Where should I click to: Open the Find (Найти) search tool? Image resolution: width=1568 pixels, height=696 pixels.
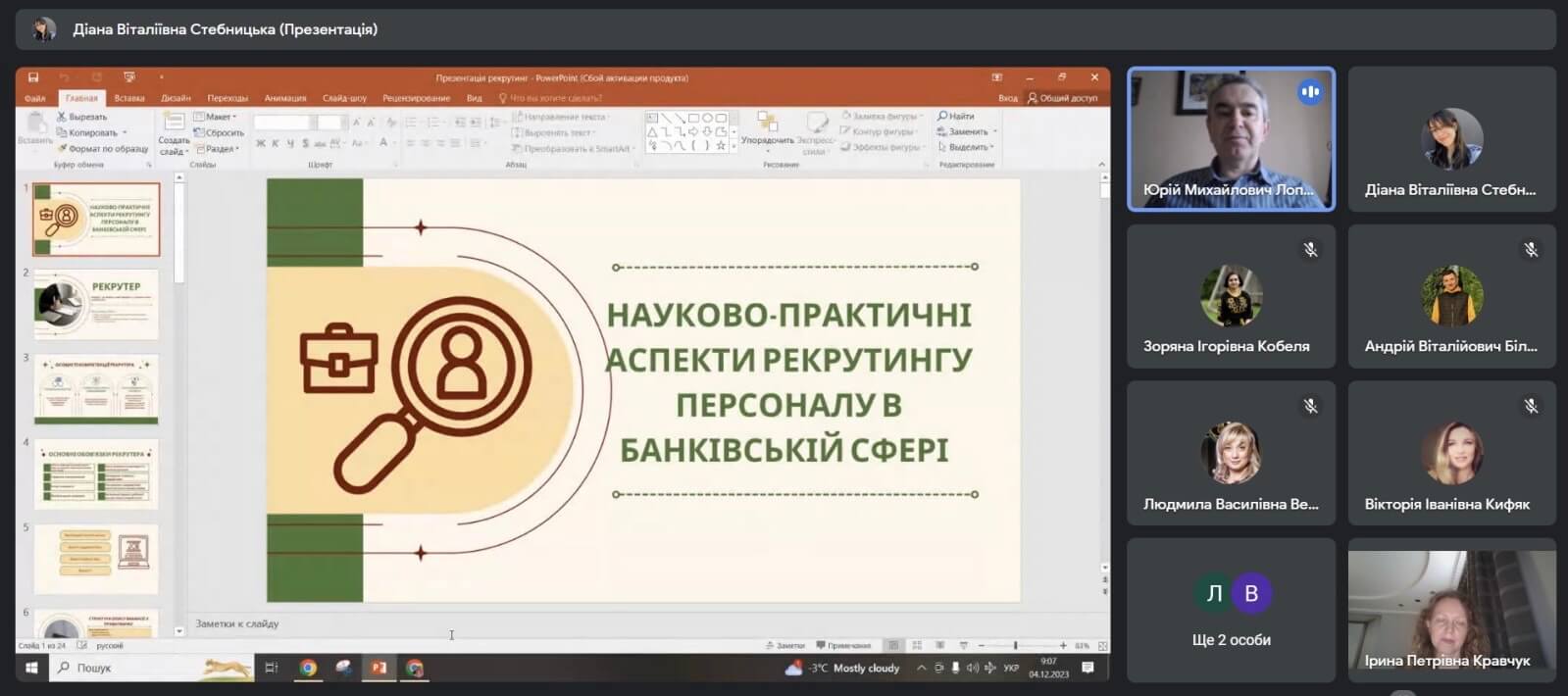click(x=956, y=117)
